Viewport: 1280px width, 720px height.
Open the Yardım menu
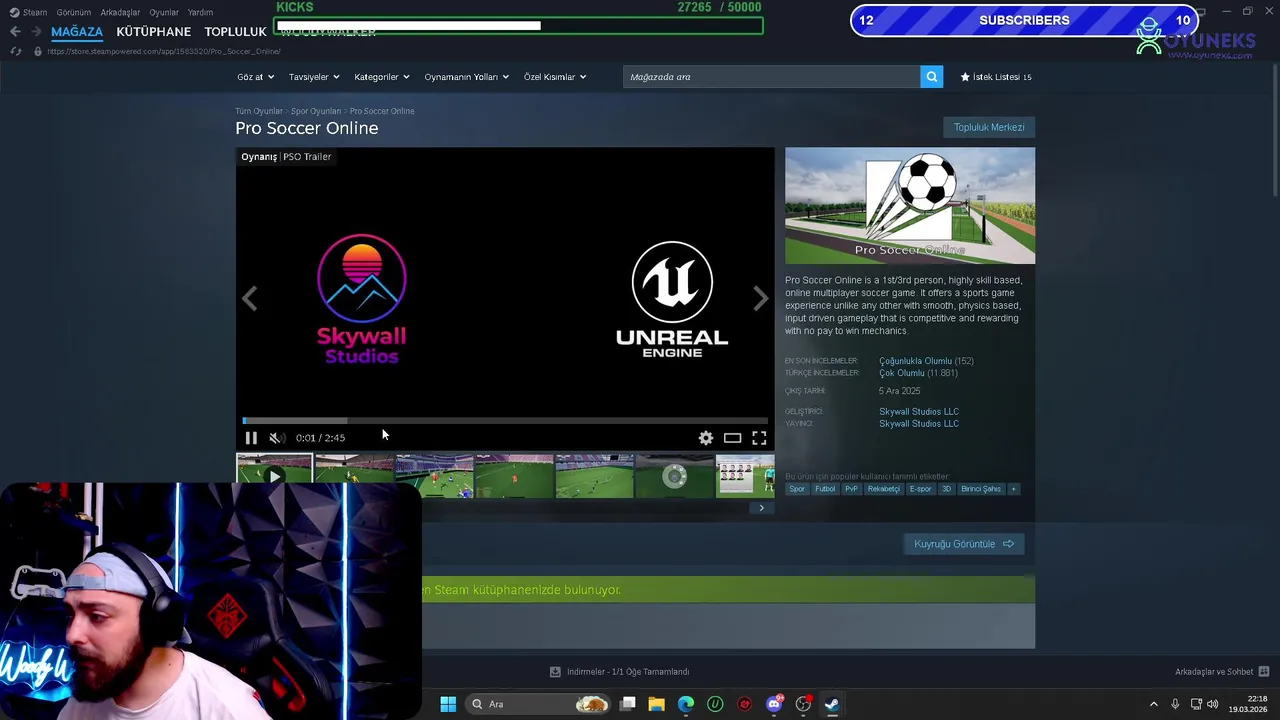click(200, 12)
